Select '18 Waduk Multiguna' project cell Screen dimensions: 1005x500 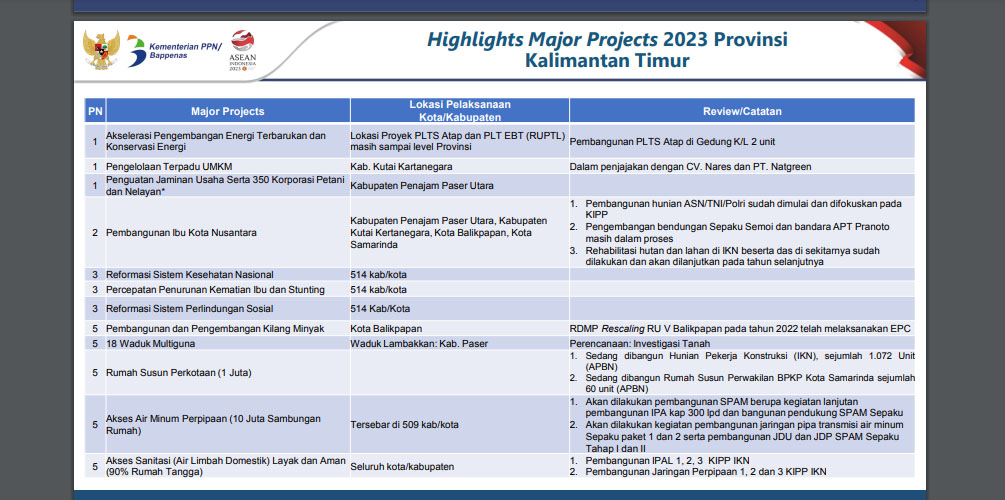pyautogui.click(x=228, y=343)
